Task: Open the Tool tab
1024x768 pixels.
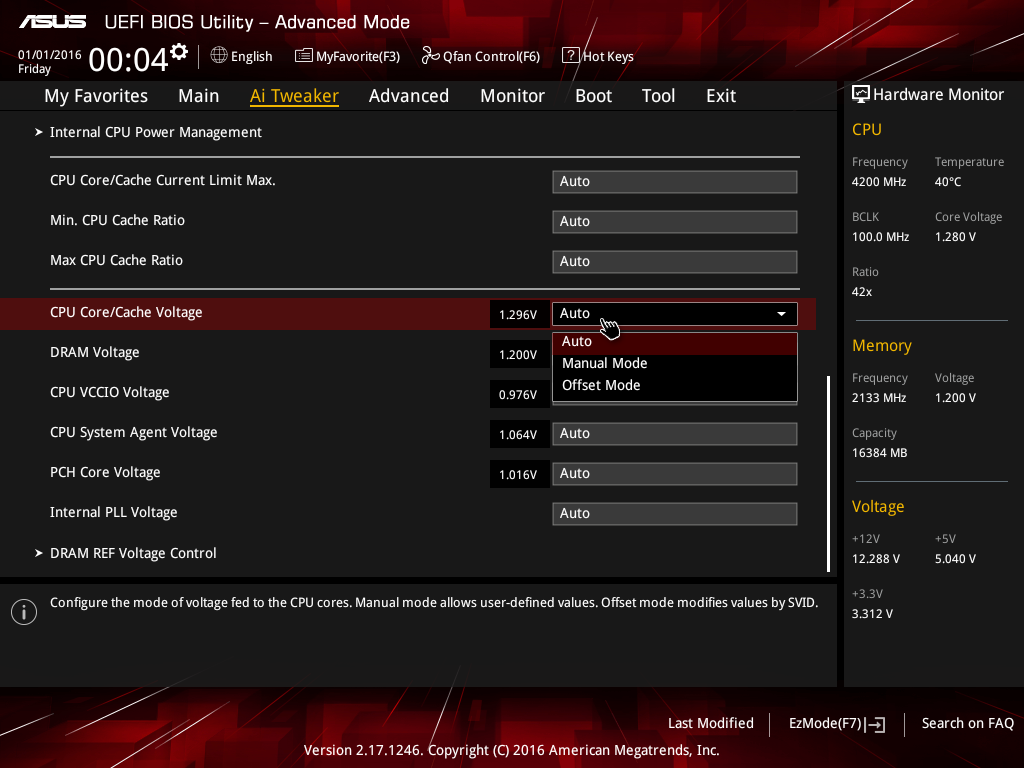Action: [x=658, y=96]
